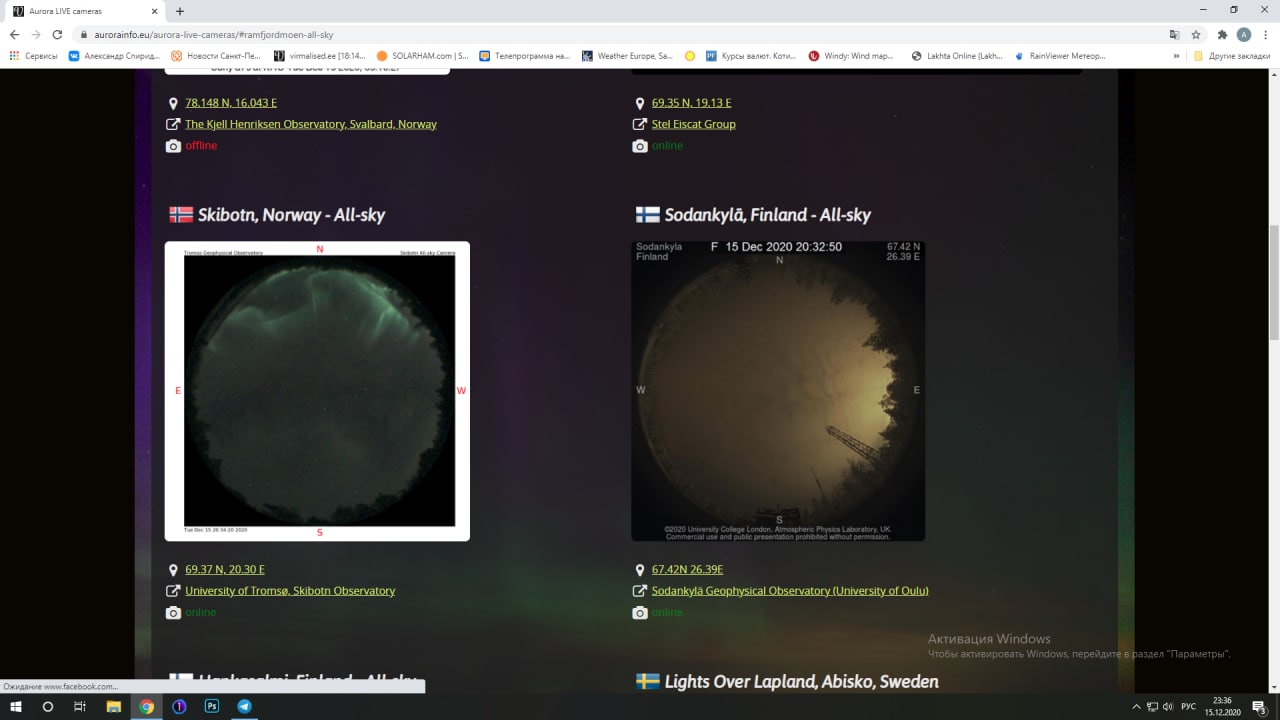Open Telegram from the taskbar
The width and height of the screenshot is (1280, 720).
point(244,706)
